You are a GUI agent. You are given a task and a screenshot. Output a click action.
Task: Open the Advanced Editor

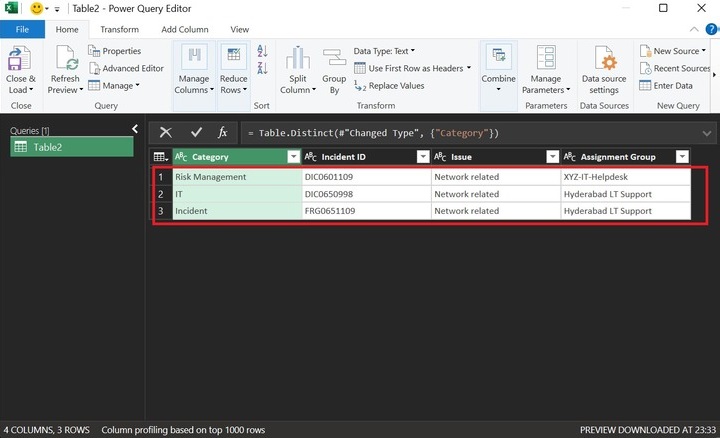pyautogui.click(x=126, y=68)
